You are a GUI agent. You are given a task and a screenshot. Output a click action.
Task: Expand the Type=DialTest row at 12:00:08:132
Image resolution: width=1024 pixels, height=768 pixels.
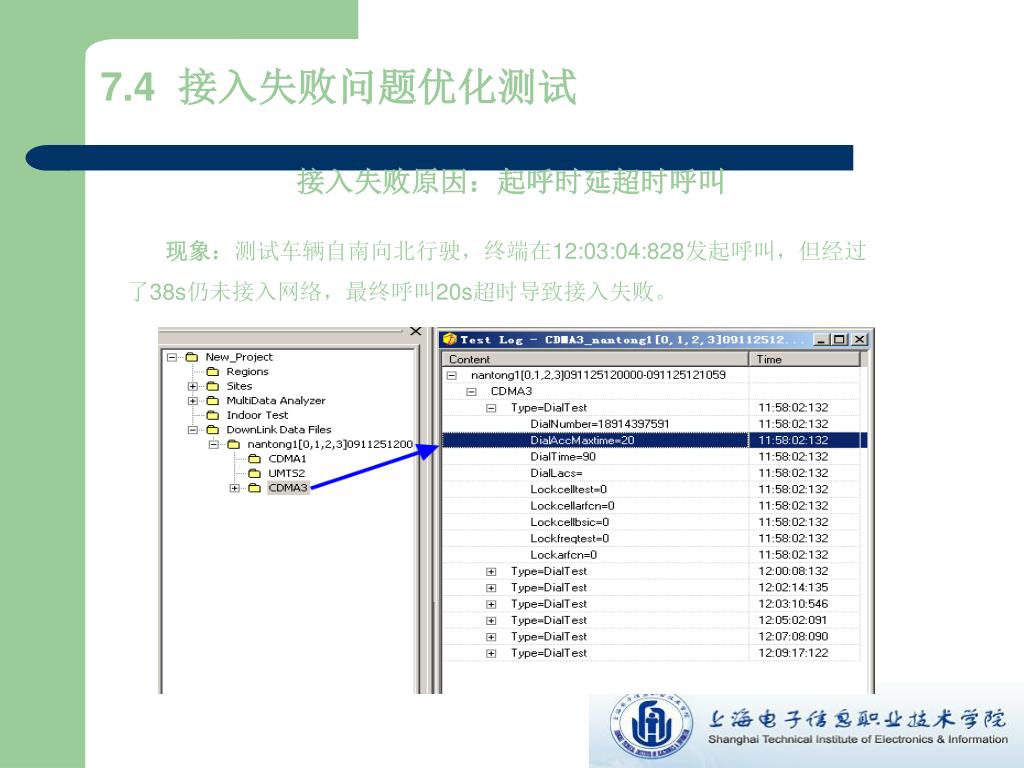click(491, 571)
